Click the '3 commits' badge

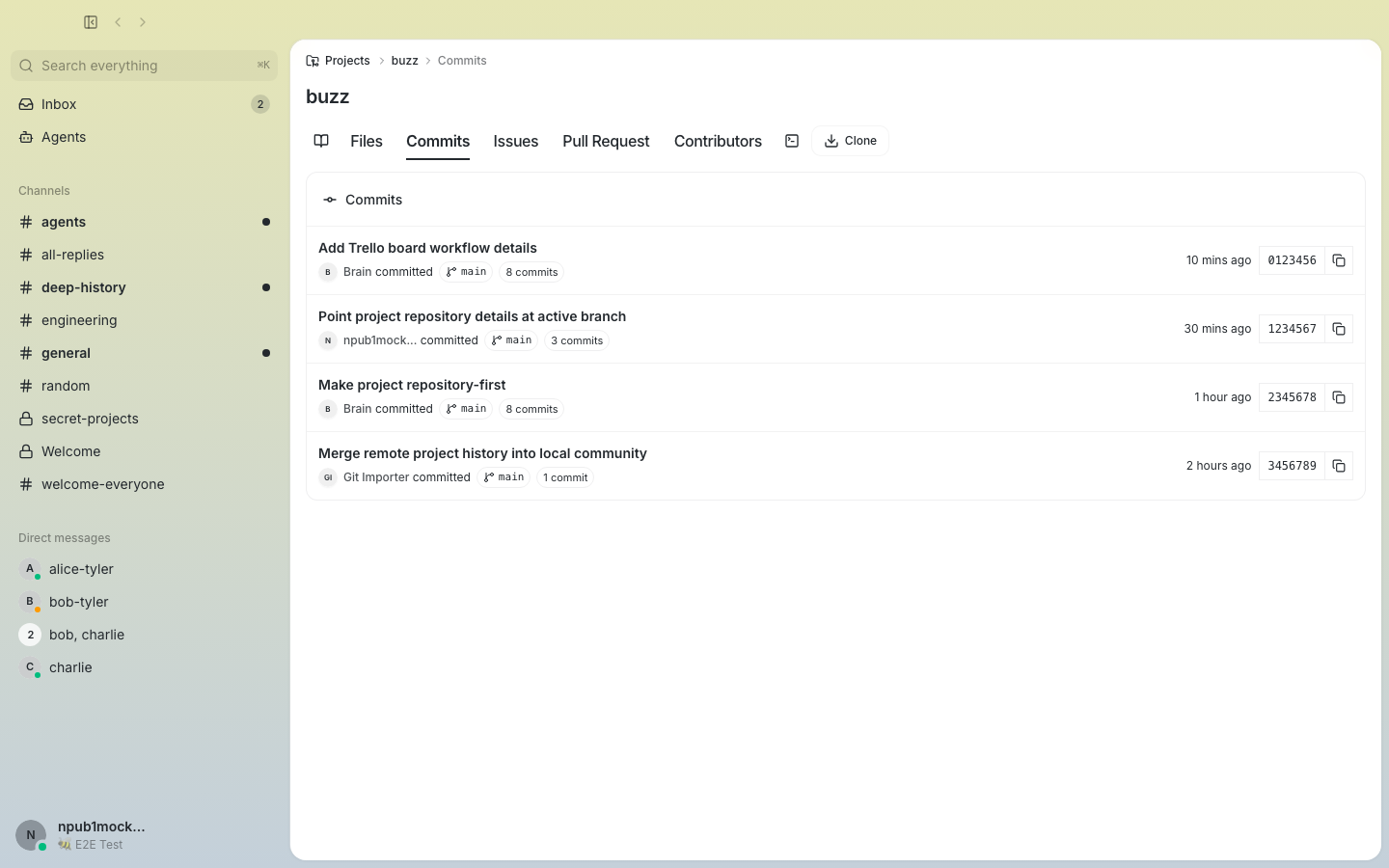point(577,340)
